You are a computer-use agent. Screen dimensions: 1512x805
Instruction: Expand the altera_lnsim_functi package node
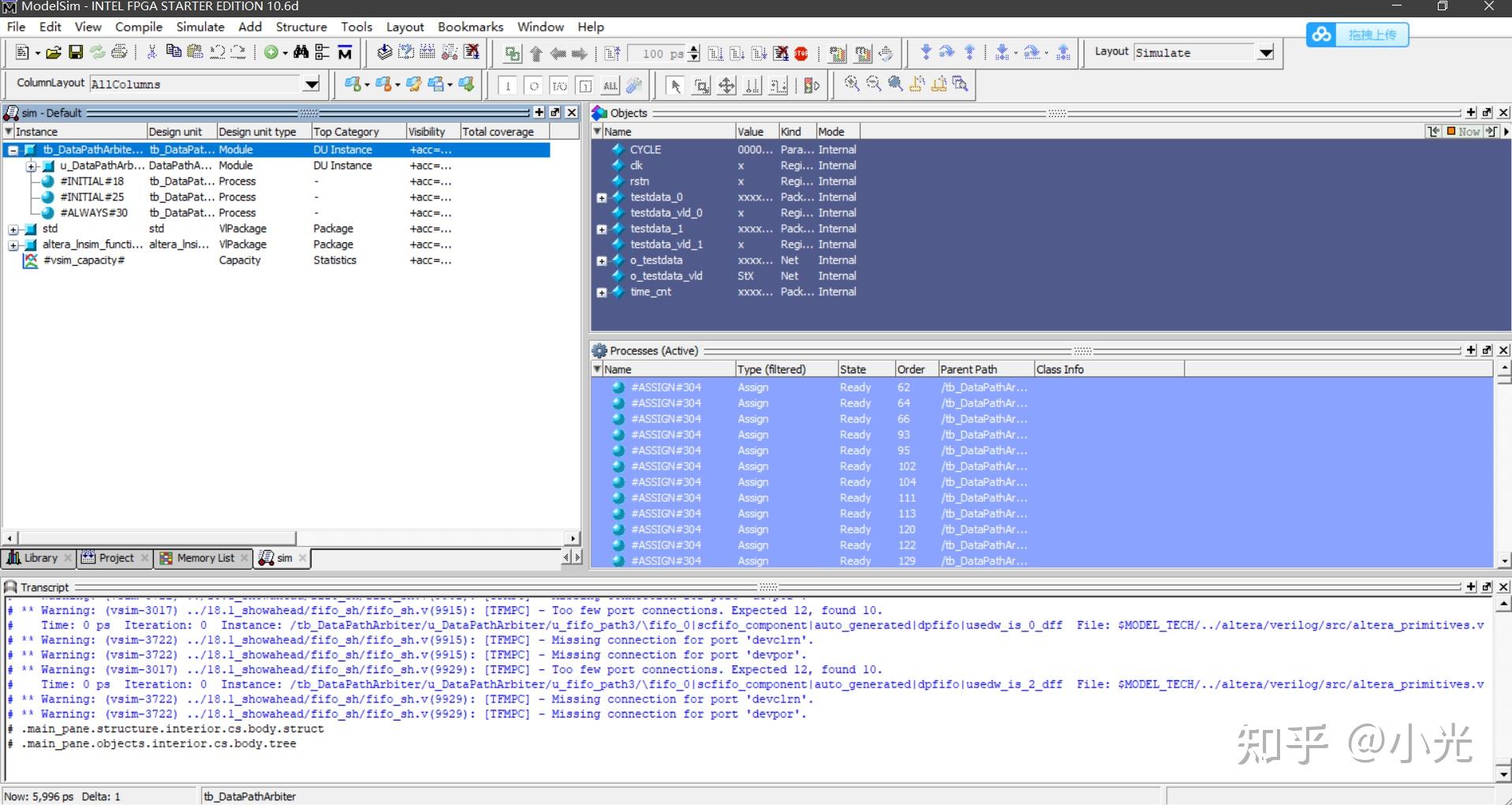pyautogui.click(x=13, y=245)
